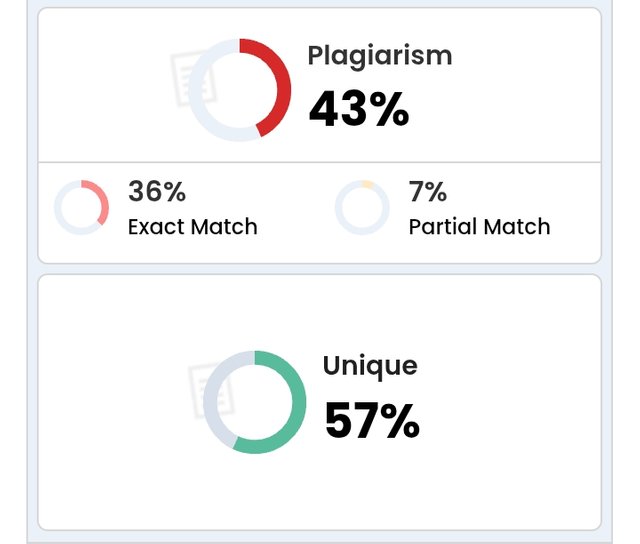Click the yellow Partial Match ring chart
The width and height of the screenshot is (640, 544).
click(362, 207)
